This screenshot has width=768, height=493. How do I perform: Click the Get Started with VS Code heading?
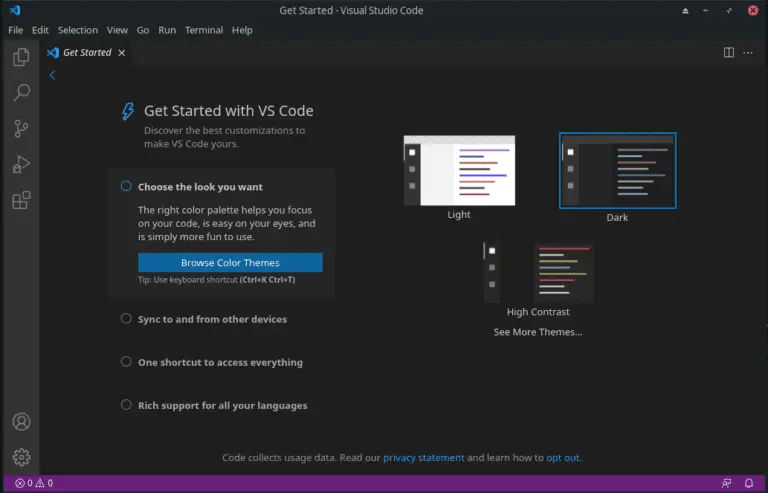point(229,111)
